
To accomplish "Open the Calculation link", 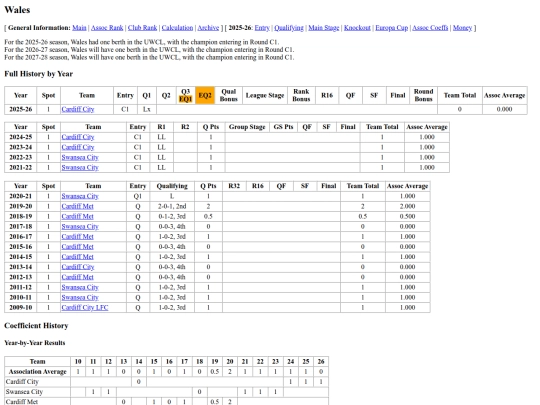I will click(x=177, y=28).
